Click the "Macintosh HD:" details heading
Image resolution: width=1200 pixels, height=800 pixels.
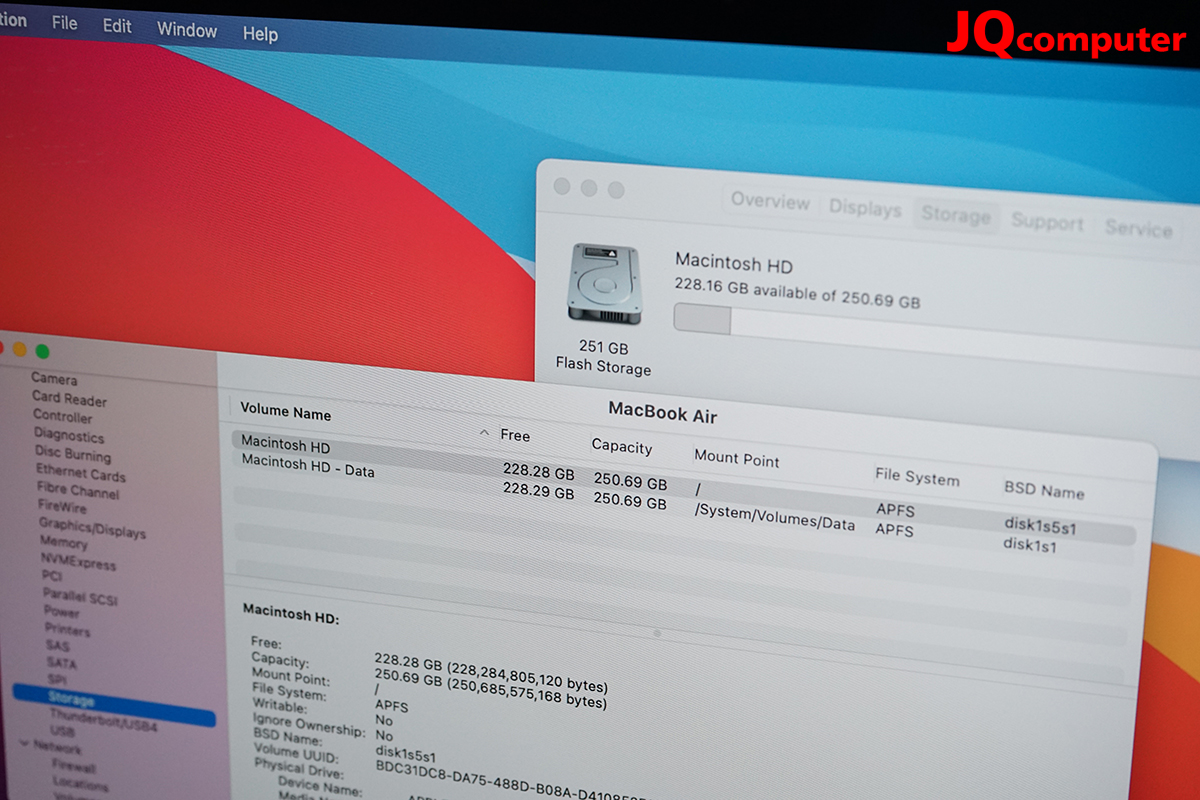point(291,613)
